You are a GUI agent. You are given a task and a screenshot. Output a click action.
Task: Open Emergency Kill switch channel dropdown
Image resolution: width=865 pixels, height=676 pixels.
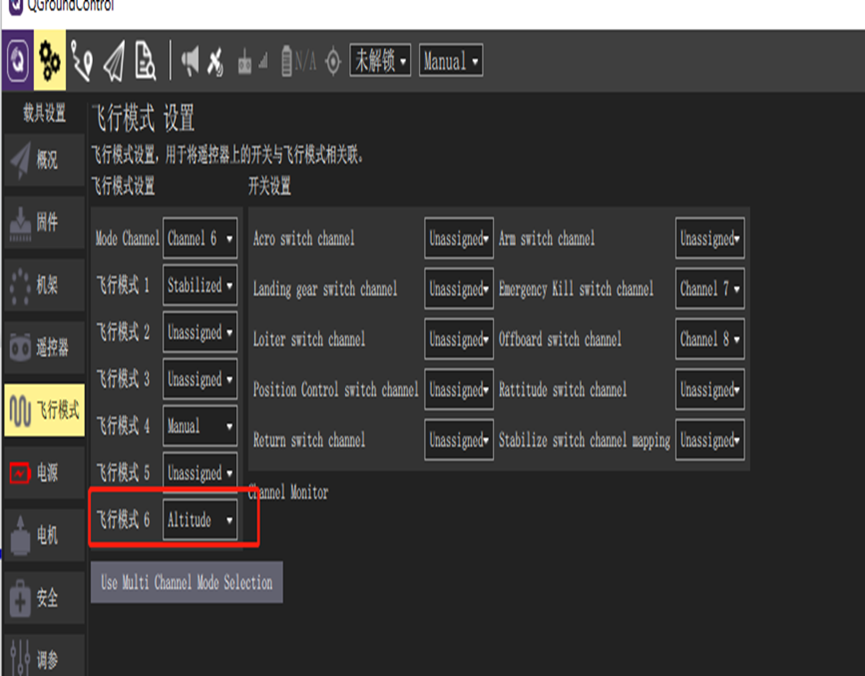(x=710, y=289)
